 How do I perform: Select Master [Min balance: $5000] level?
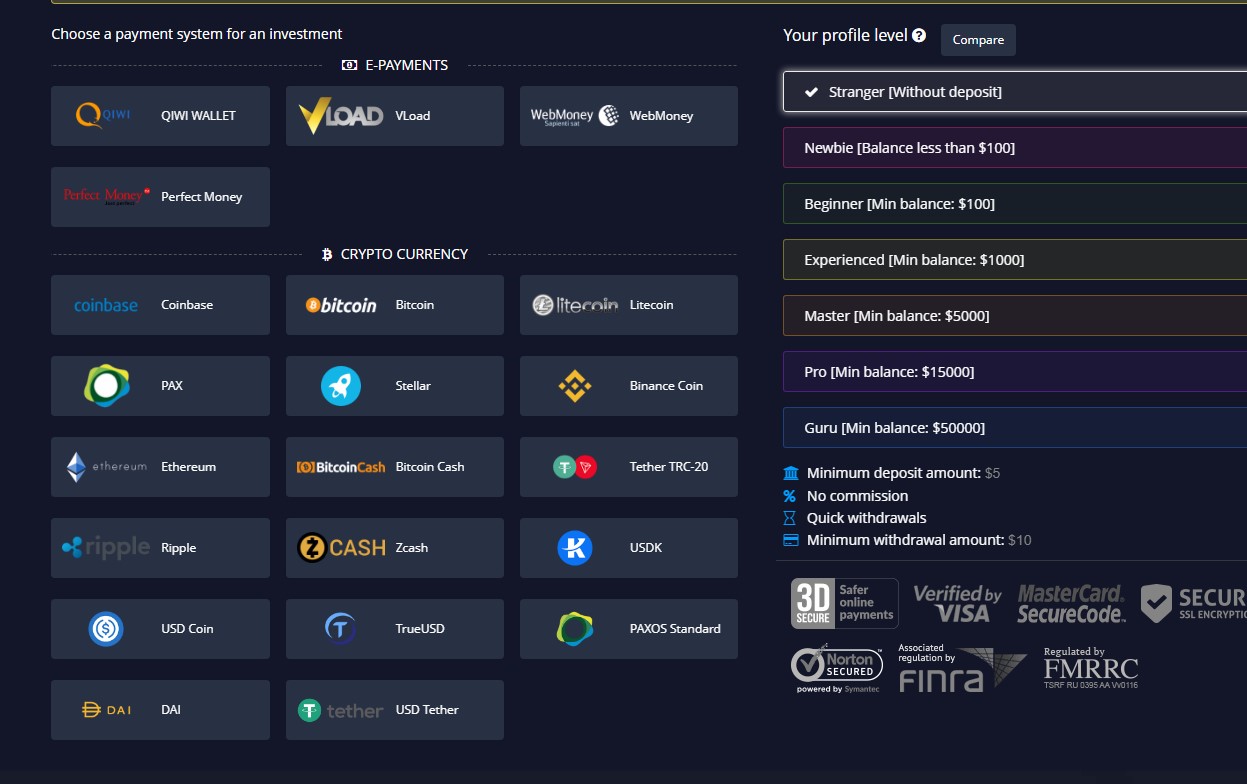click(x=1015, y=316)
